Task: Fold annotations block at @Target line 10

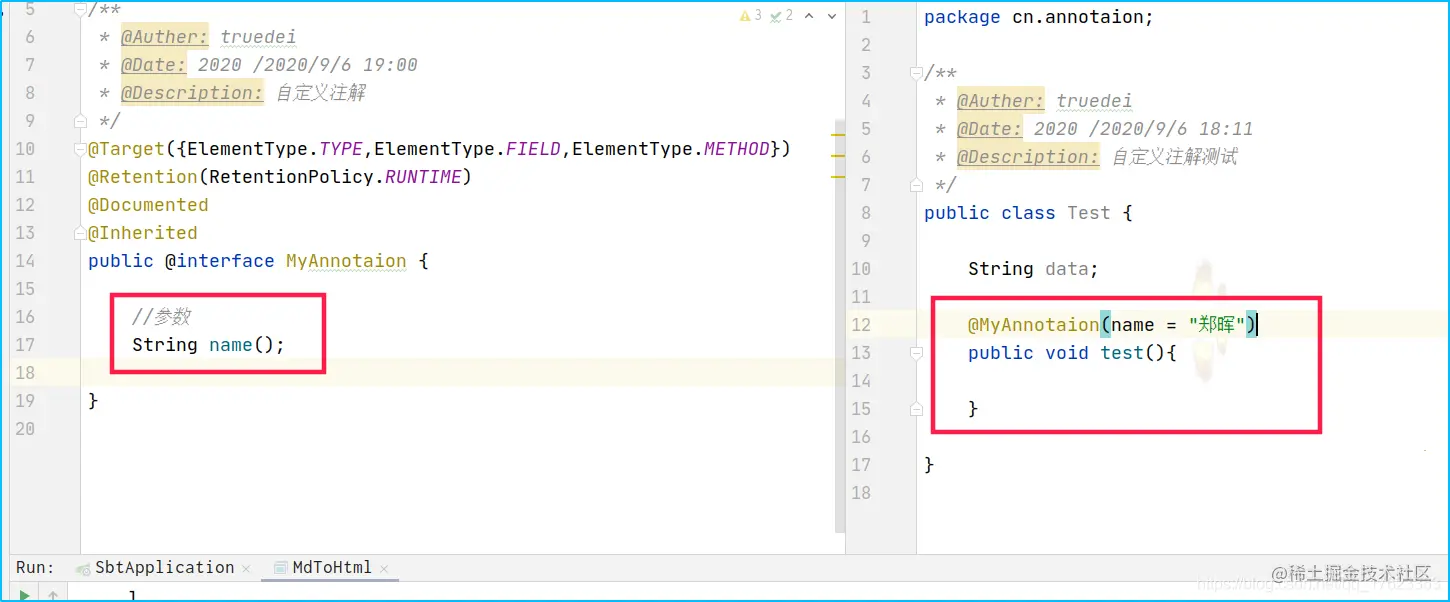Action: 80,149
